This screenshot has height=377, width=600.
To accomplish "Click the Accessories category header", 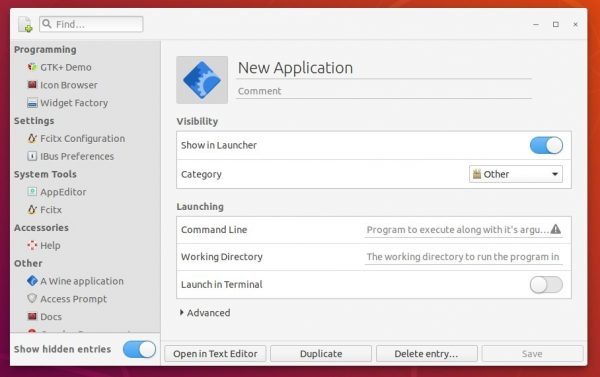I will point(41,228).
